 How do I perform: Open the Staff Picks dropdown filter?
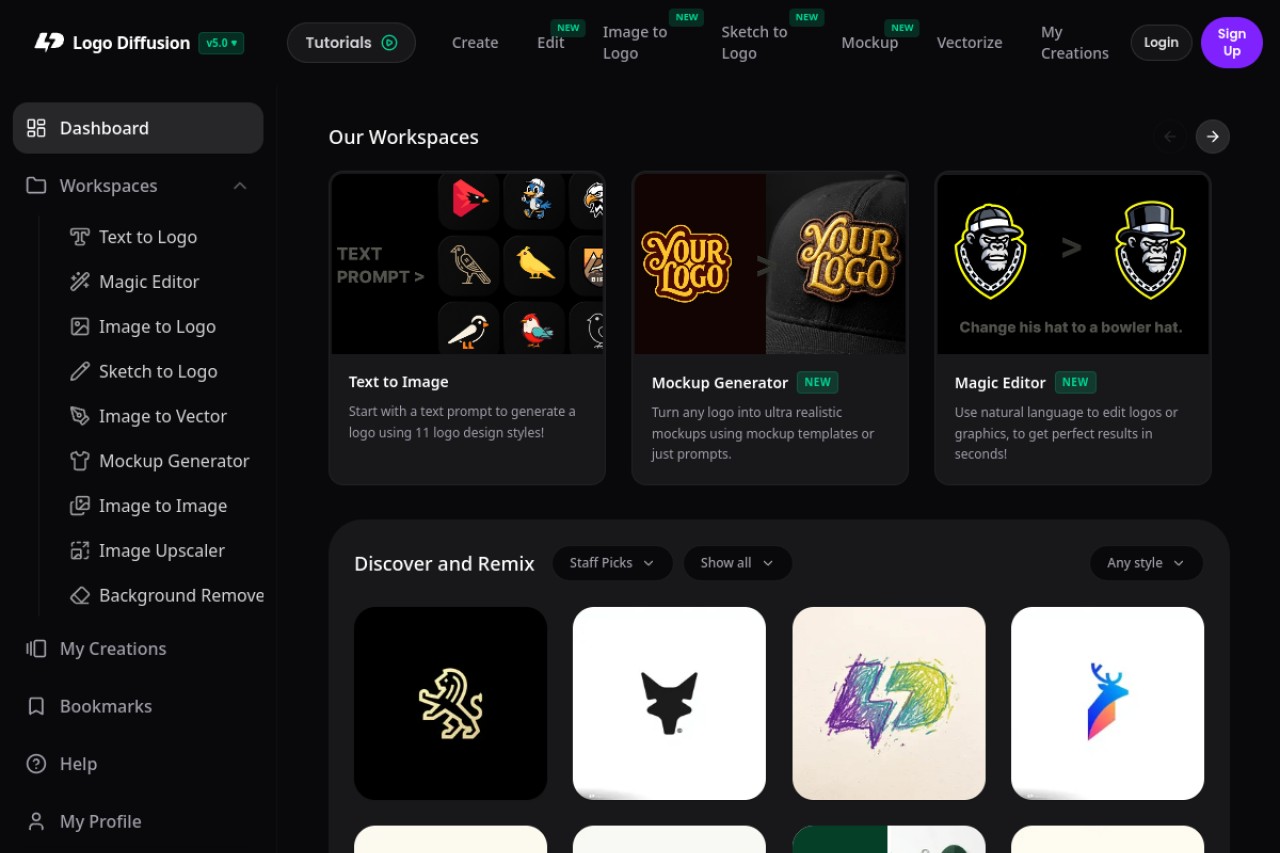tap(612, 563)
